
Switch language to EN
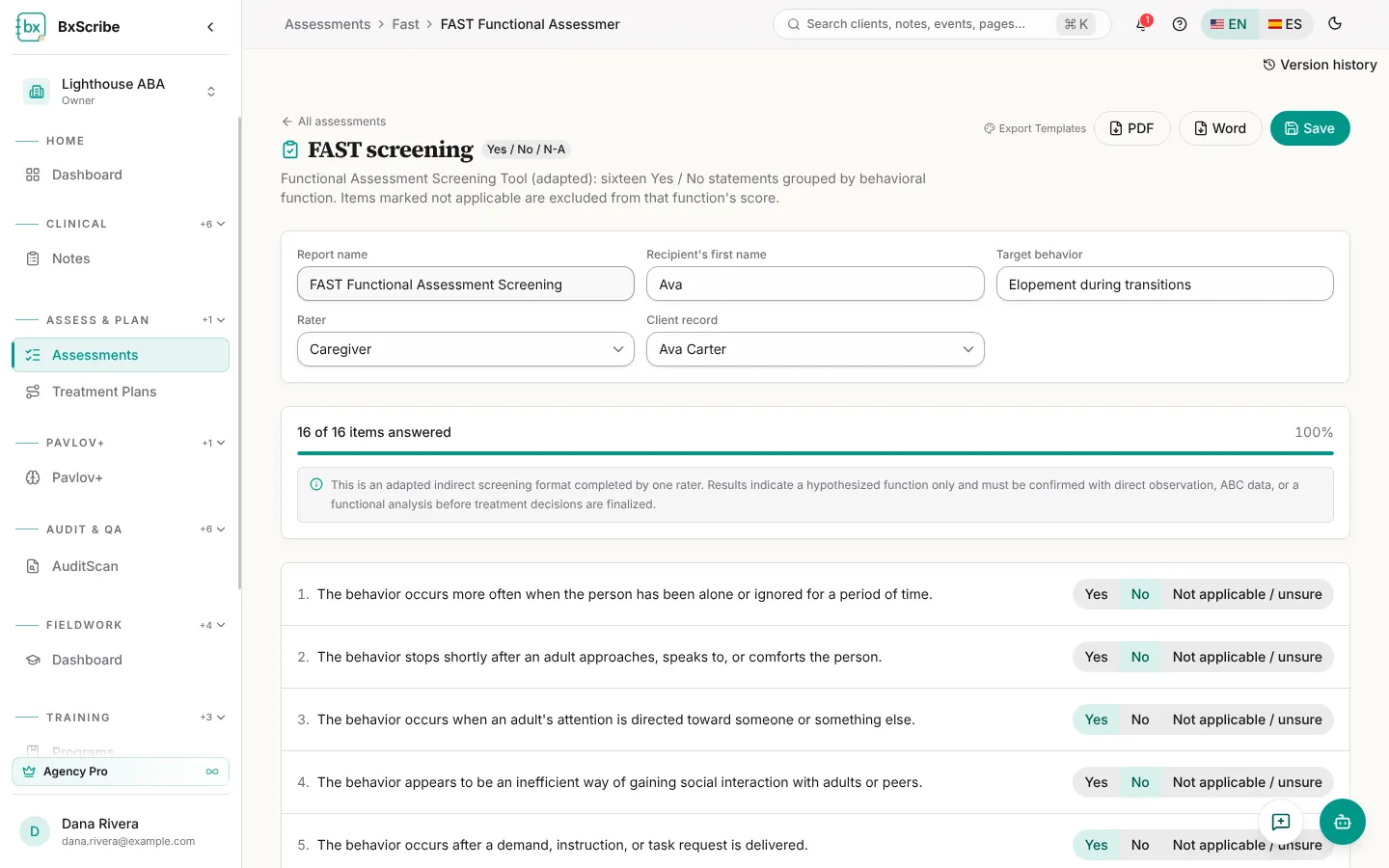[1229, 24]
